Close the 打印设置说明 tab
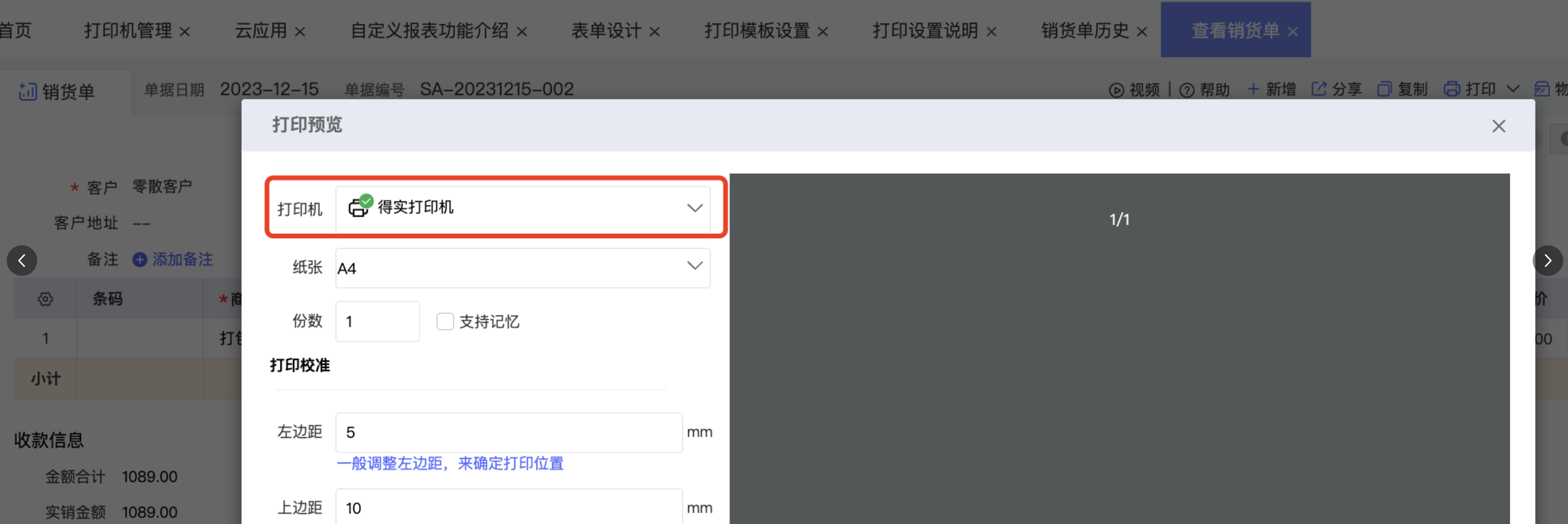Image resolution: width=1568 pixels, height=524 pixels. (991, 31)
